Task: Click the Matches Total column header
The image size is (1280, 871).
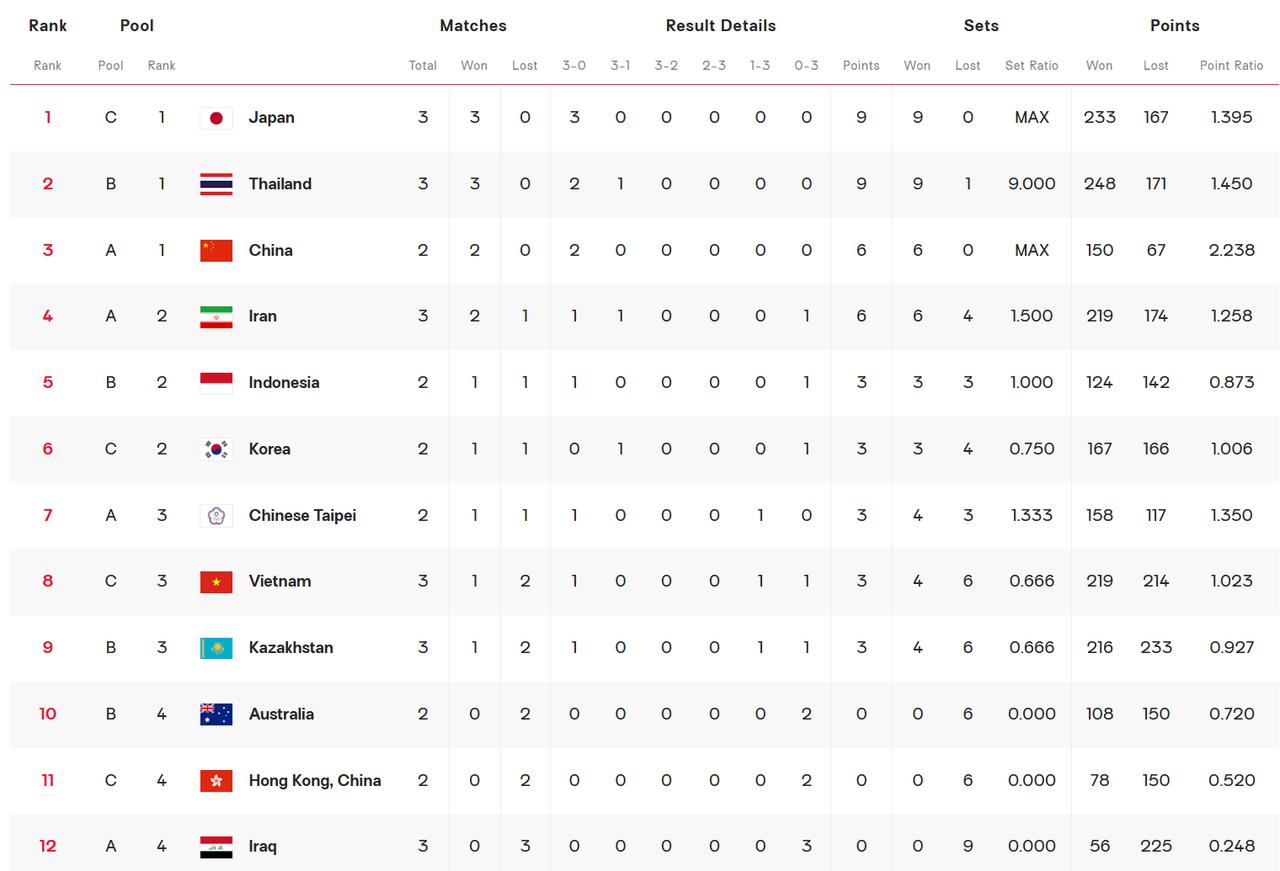Action: click(x=423, y=65)
